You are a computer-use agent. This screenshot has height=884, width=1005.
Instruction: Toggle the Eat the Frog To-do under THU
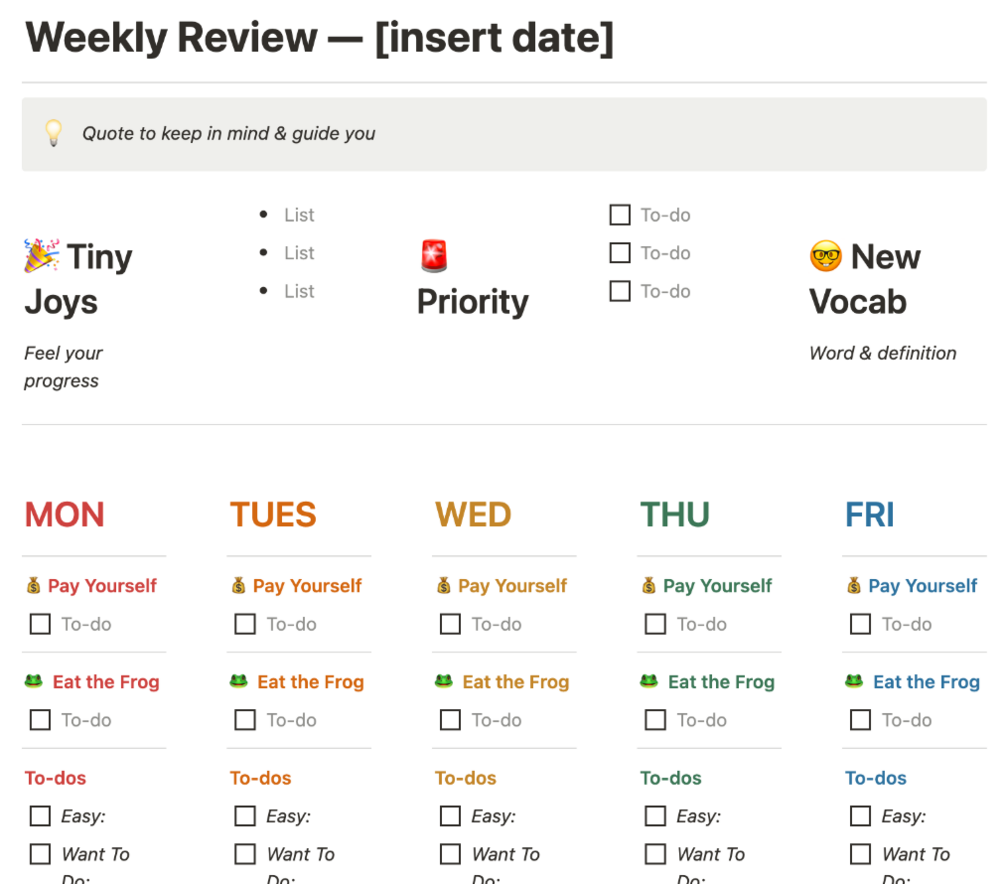pyautogui.click(x=656, y=720)
